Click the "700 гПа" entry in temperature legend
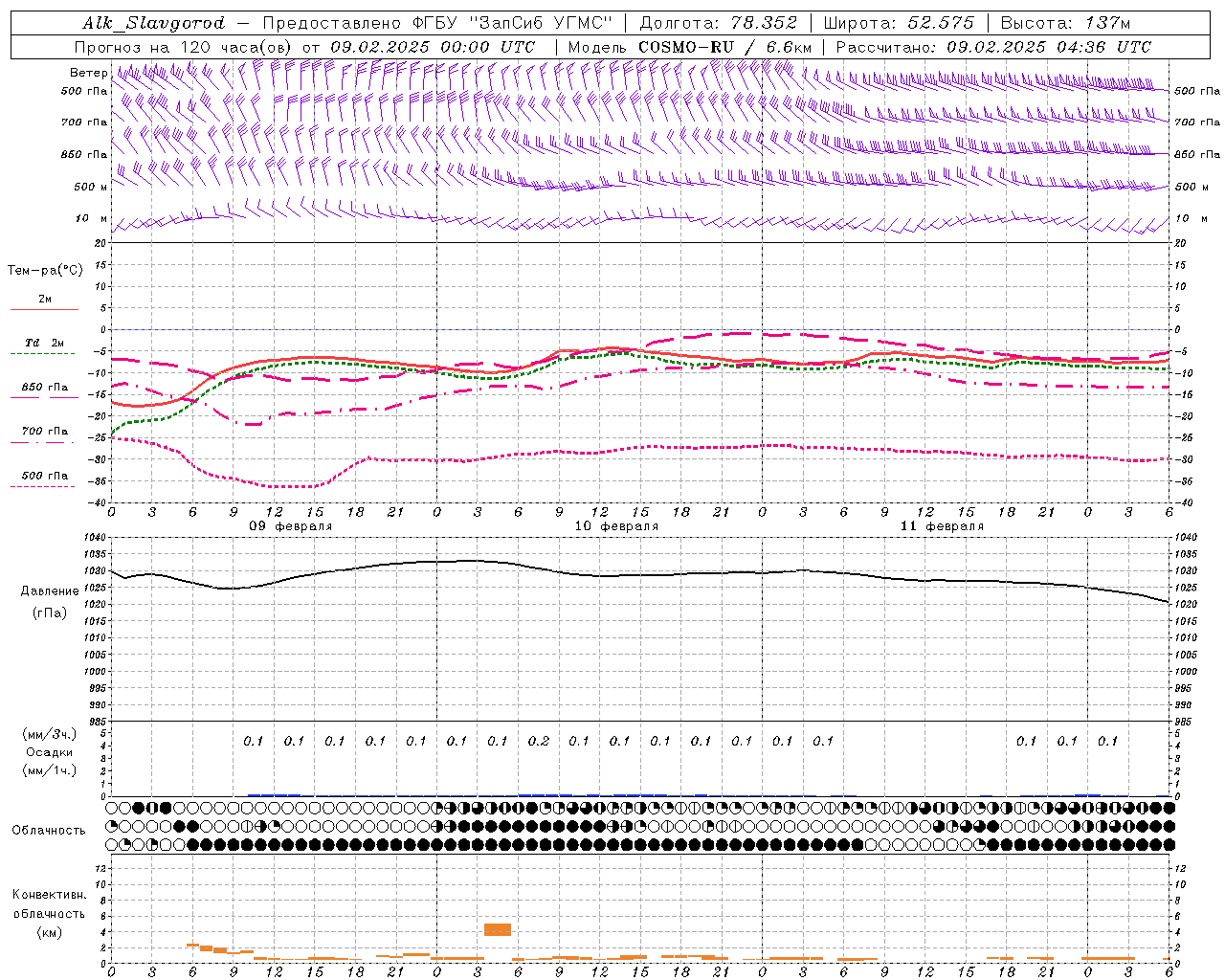This screenshot has width=1225, height=980. (x=45, y=432)
